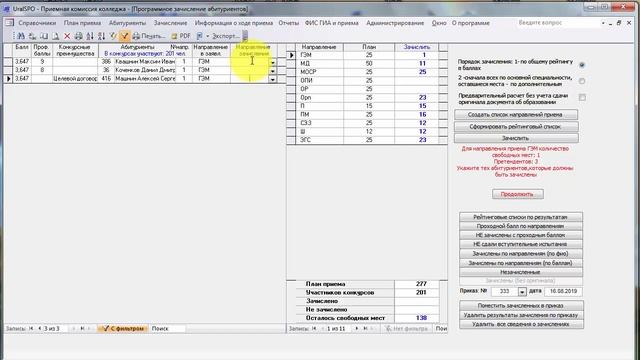
Task: Click Зачислены по направлениям (по фио) button
Action: pyautogui.click(x=521, y=253)
